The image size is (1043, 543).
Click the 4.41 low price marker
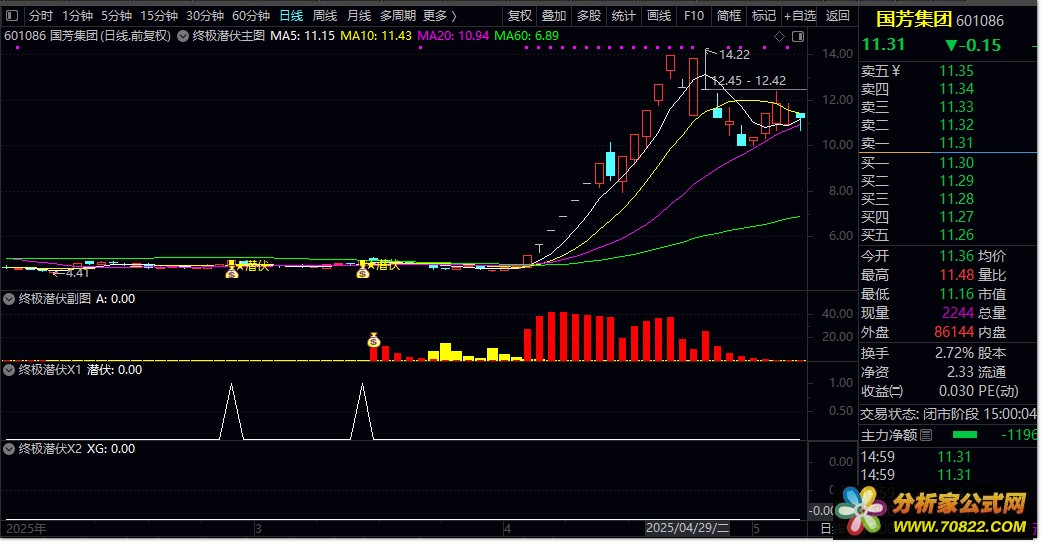tap(71, 273)
